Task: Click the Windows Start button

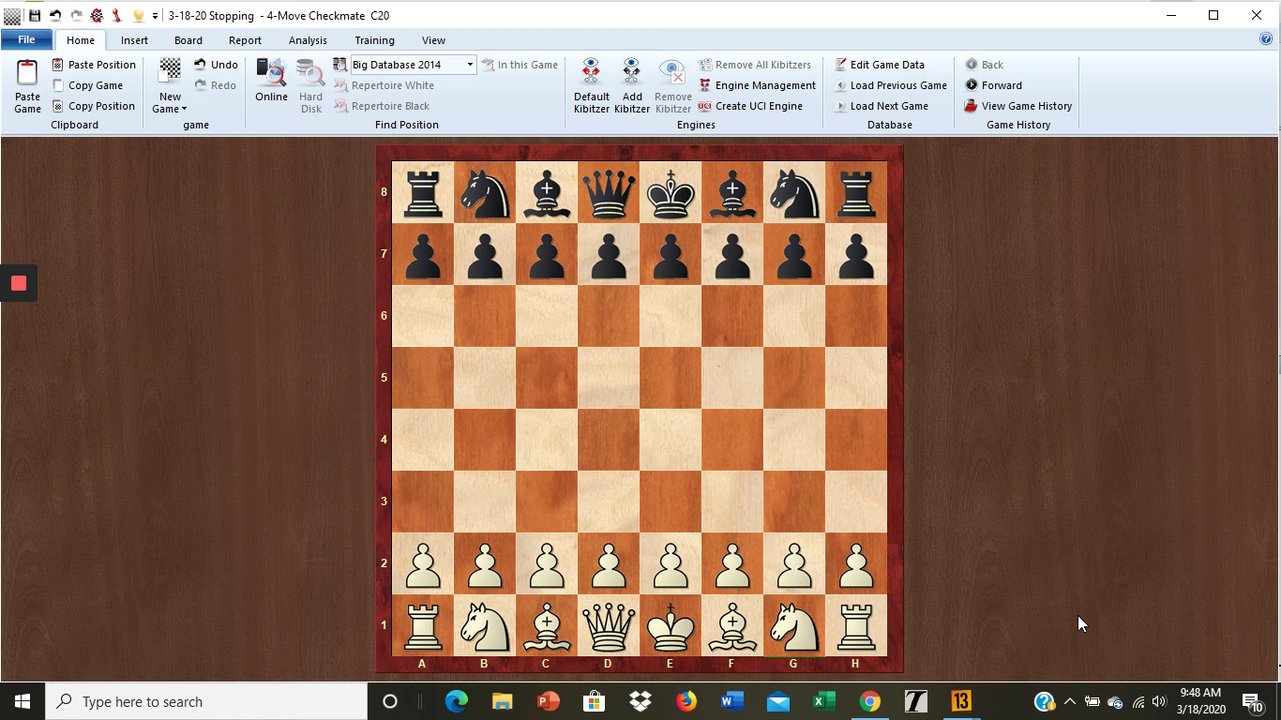Action: pos(22,701)
